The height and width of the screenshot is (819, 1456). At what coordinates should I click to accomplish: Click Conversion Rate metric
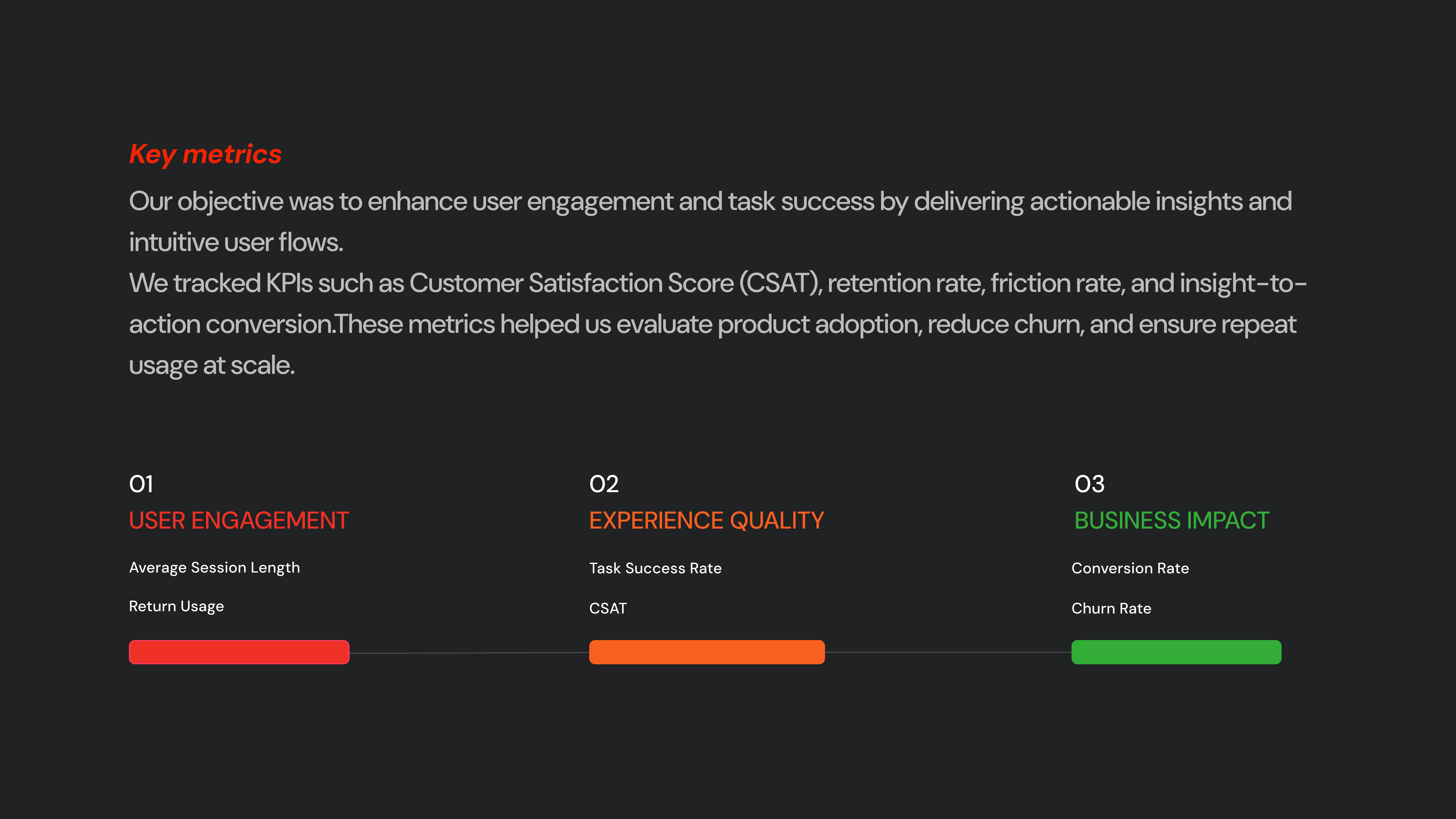pos(1130,568)
